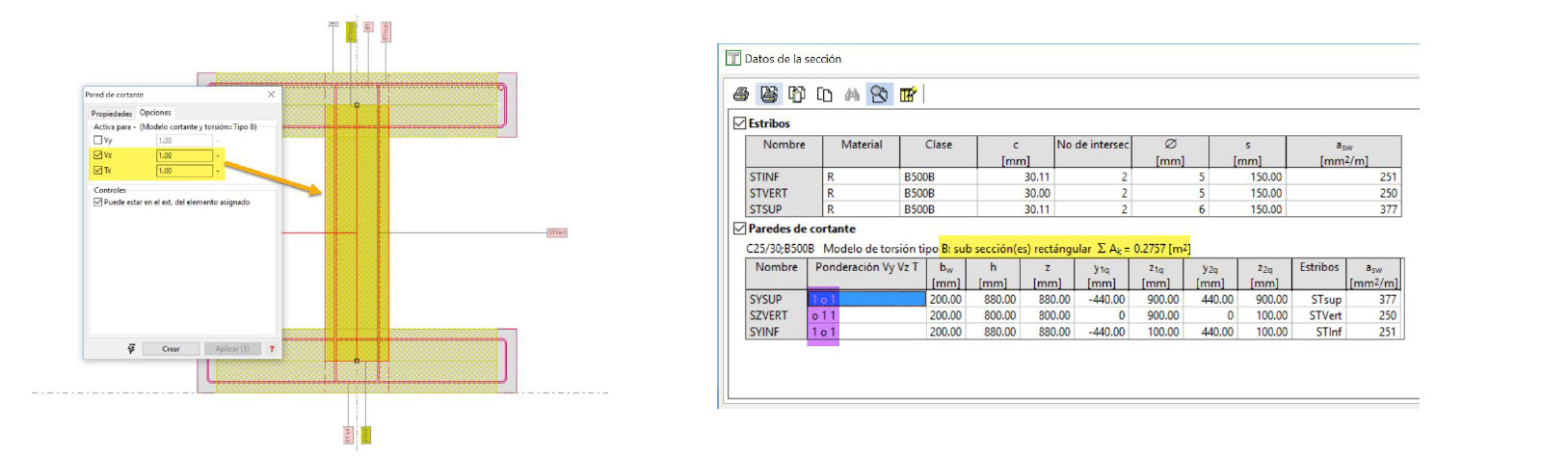Click the binoculars search icon
Viewport: 1568px width, 460px height.
click(x=852, y=95)
